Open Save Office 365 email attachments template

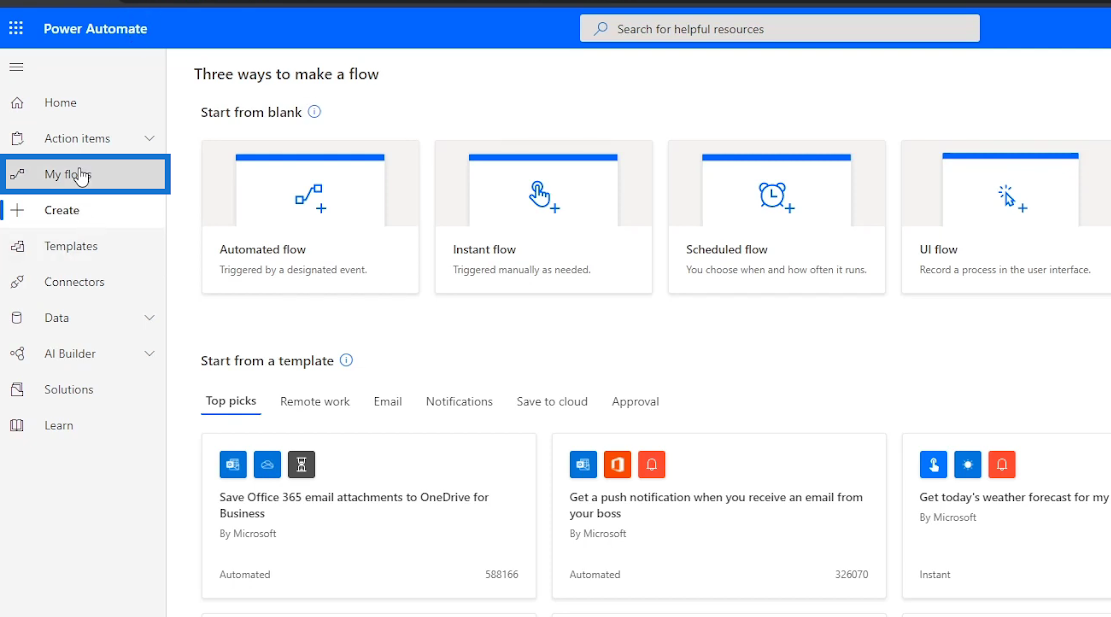[354, 505]
